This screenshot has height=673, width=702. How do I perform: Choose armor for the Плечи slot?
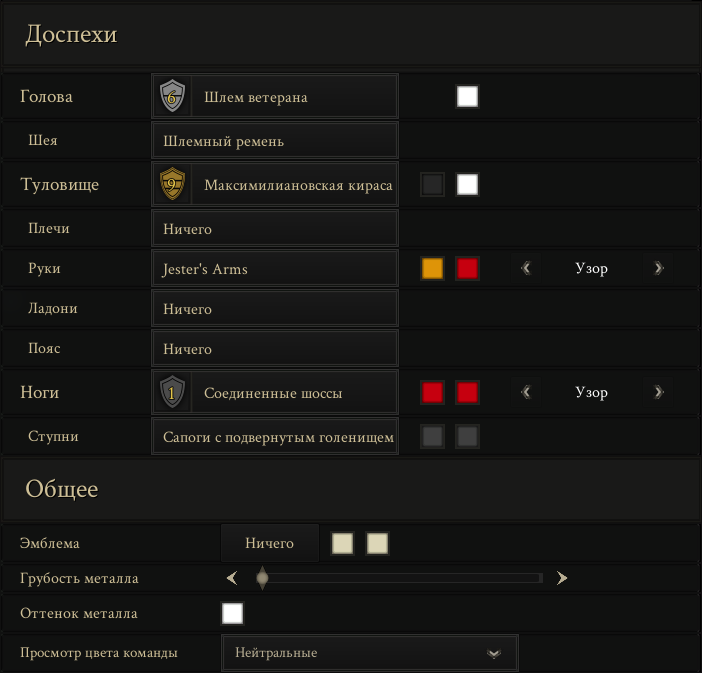275,229
